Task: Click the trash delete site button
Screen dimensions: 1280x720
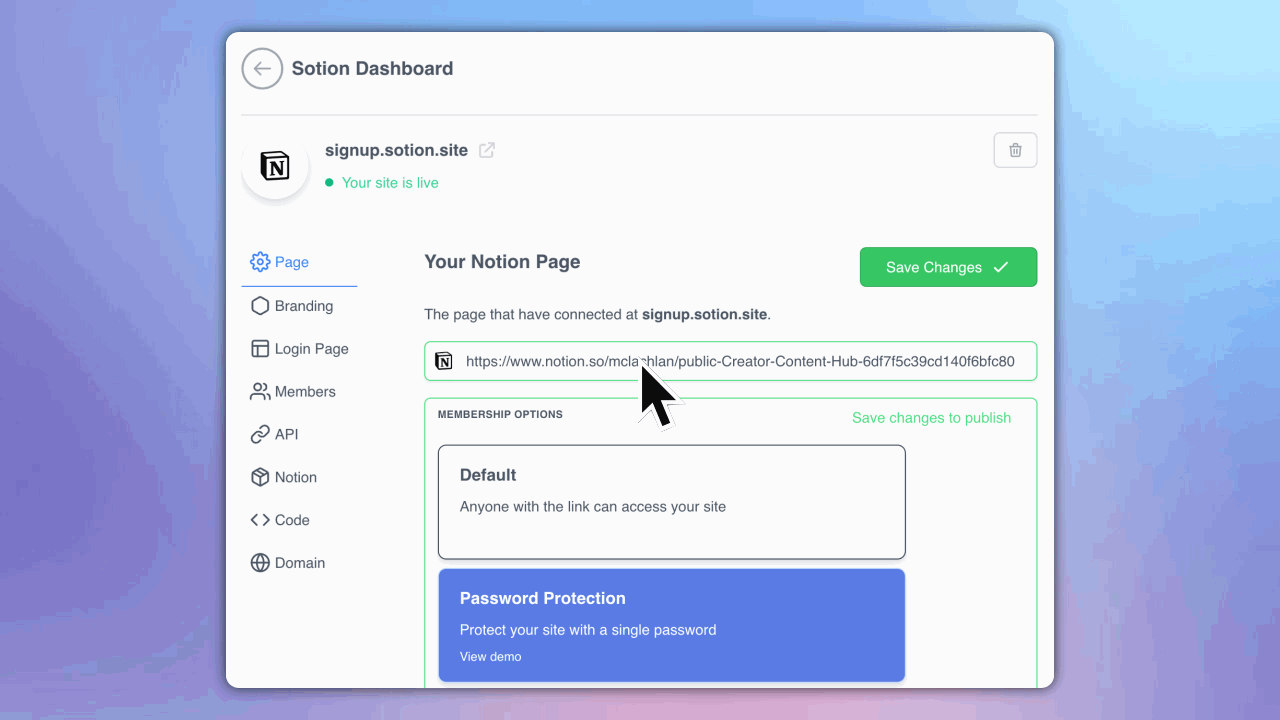Action: pos(1015,150)
